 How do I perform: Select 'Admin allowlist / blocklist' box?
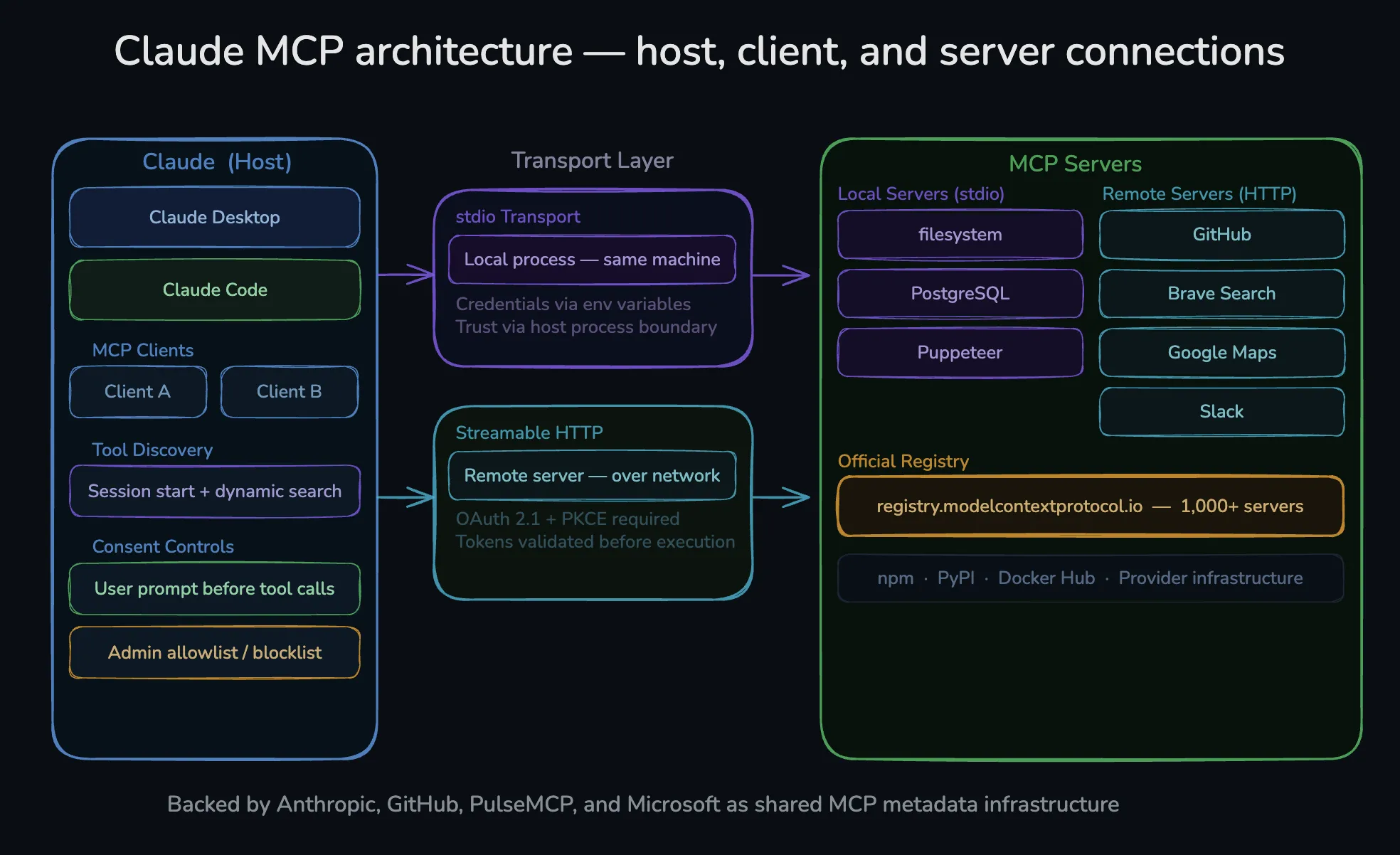pos(215,652)
